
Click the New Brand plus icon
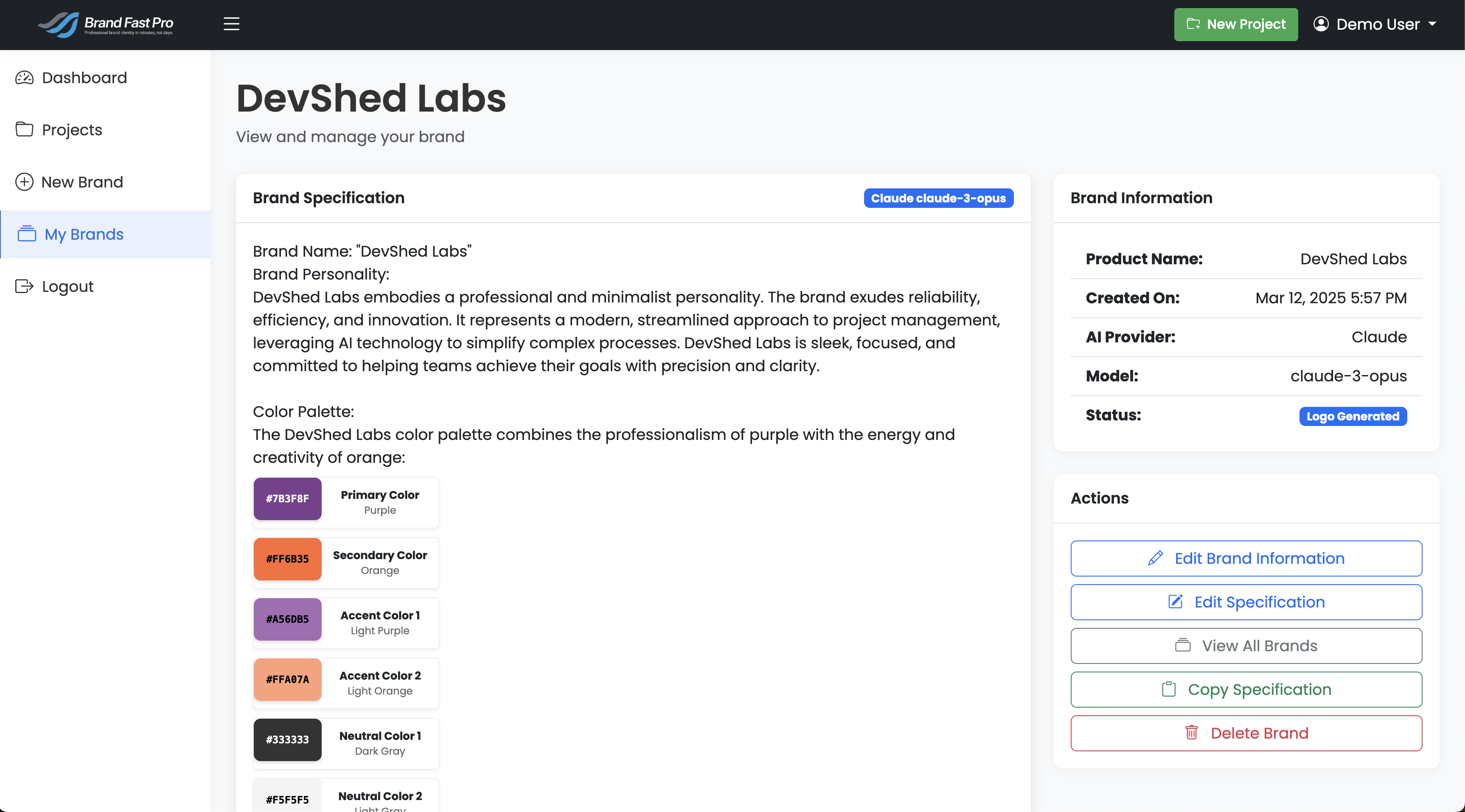tap(24, 182)
